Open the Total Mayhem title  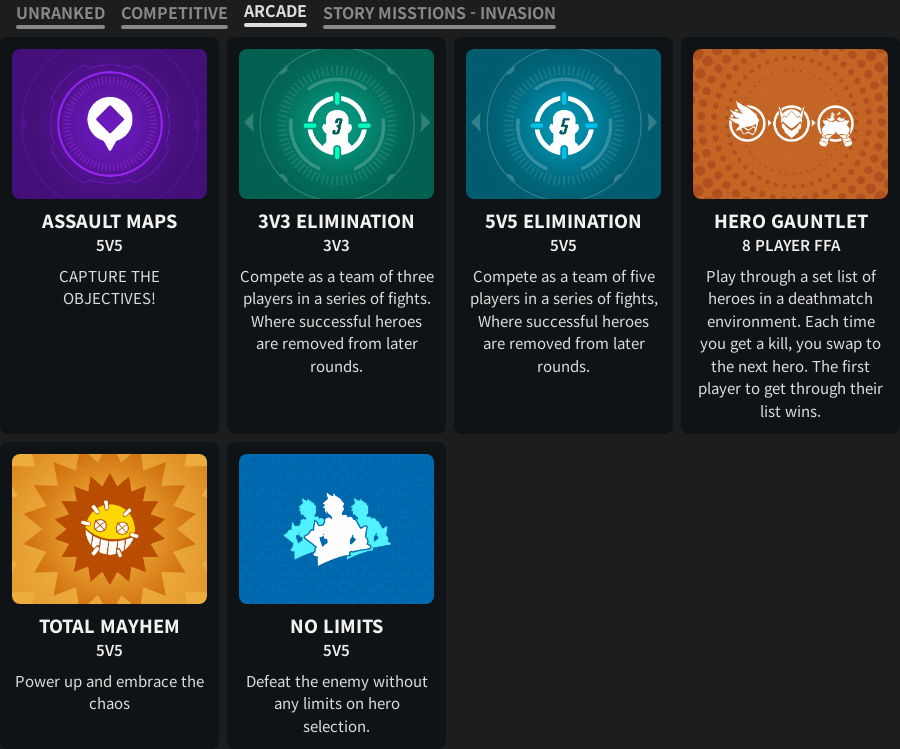(x=110, y=626)
